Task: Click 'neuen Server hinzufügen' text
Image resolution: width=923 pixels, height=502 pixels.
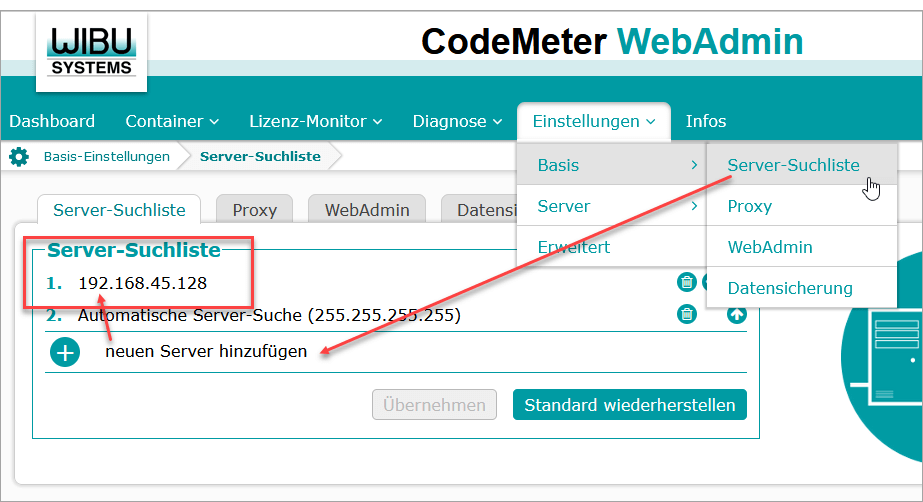Action: 206,351
